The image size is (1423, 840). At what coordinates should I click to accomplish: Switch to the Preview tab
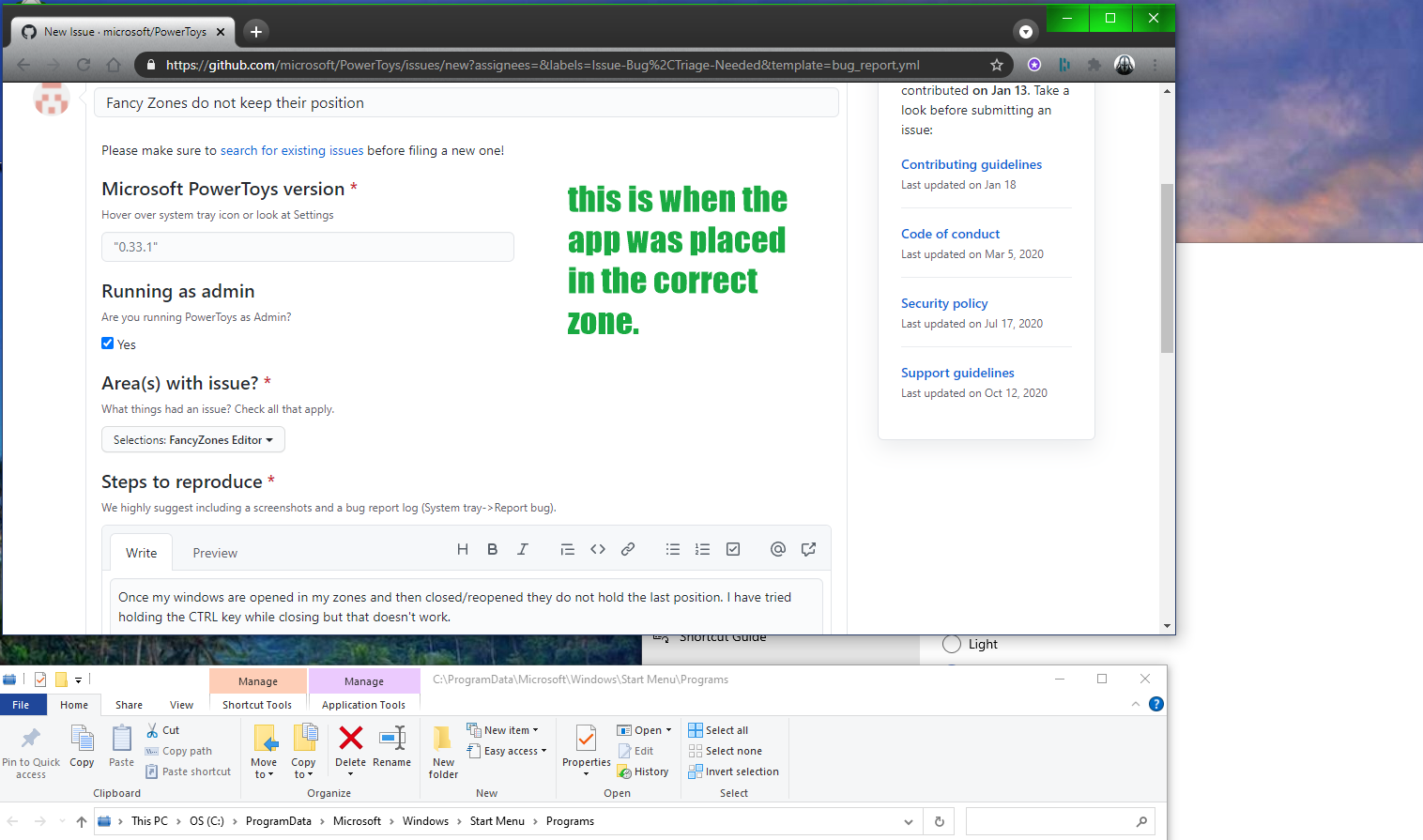coord(214,553)
